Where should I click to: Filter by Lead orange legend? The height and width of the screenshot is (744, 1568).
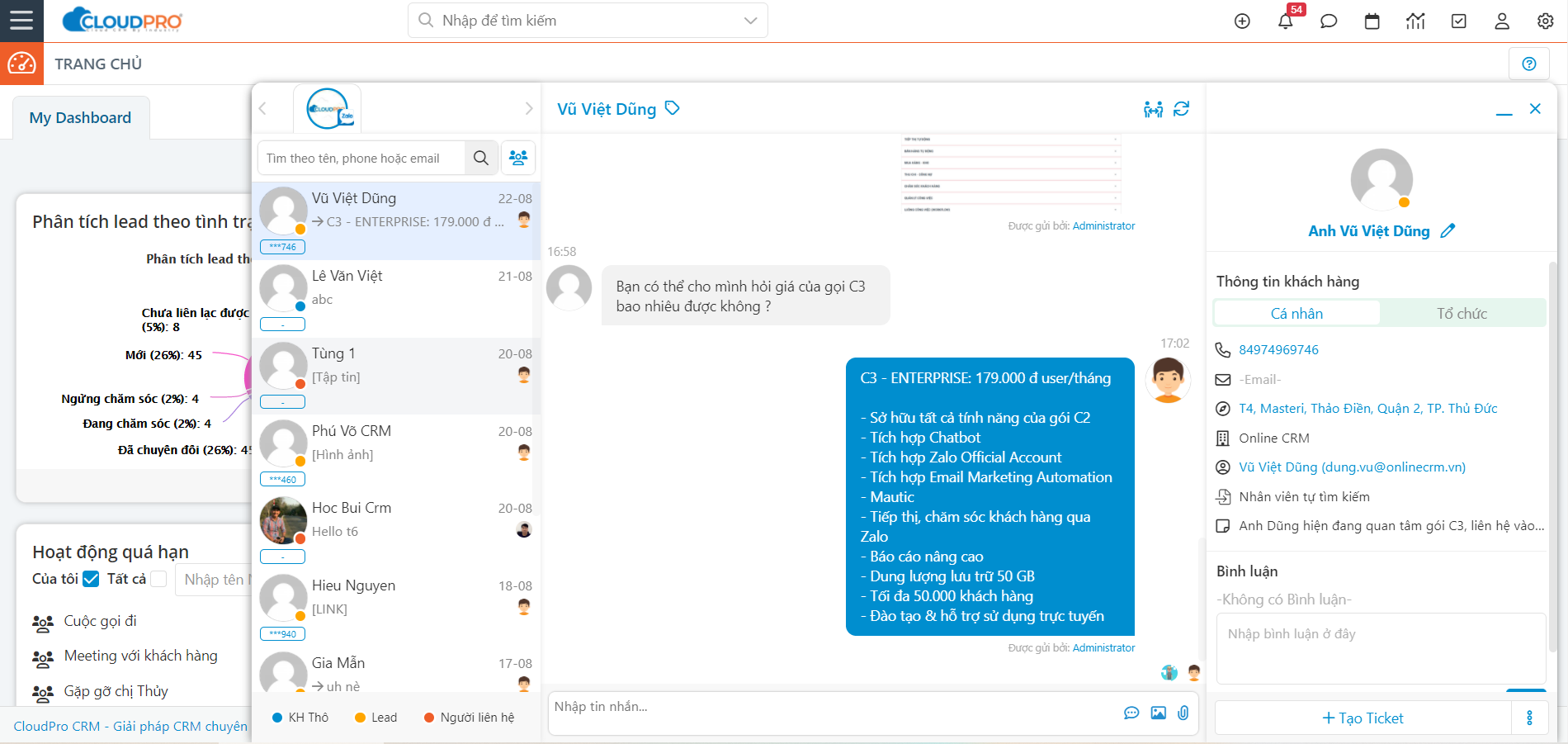pos(375,718)
